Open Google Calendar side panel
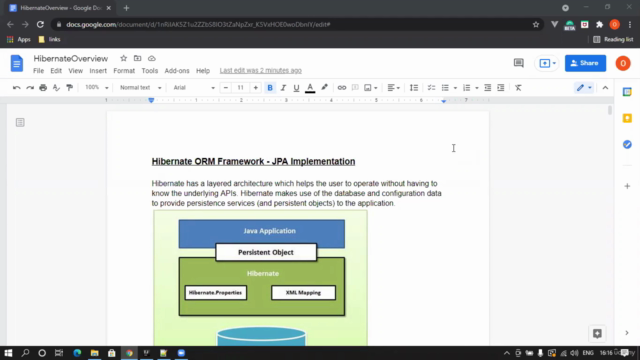Screen dimensions: 640x360 click(x=627, y=92)
